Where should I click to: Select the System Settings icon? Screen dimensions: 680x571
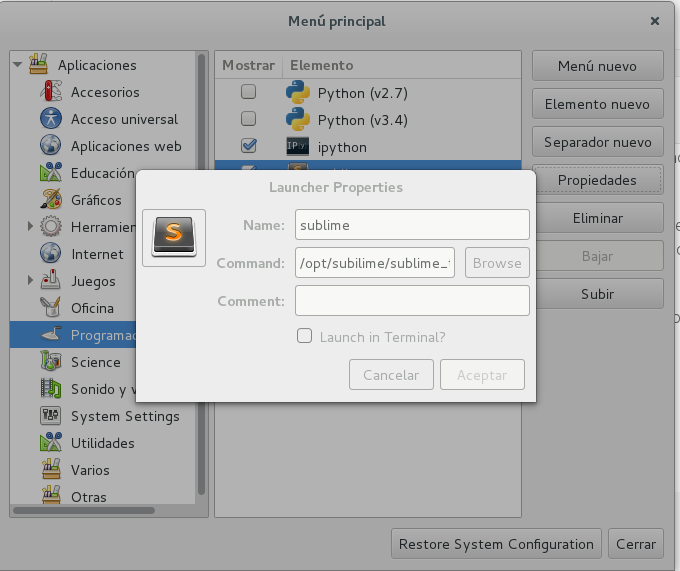coord(52,416)
